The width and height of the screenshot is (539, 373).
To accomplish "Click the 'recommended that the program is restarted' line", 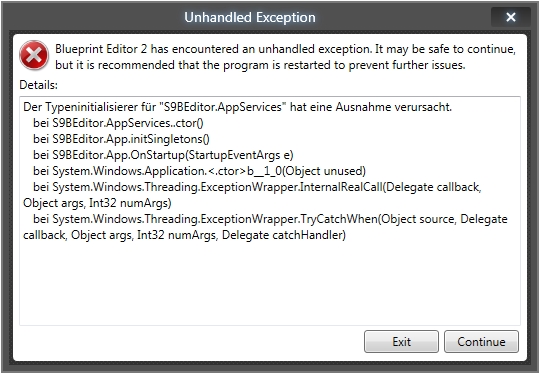I will click(260, 65).
